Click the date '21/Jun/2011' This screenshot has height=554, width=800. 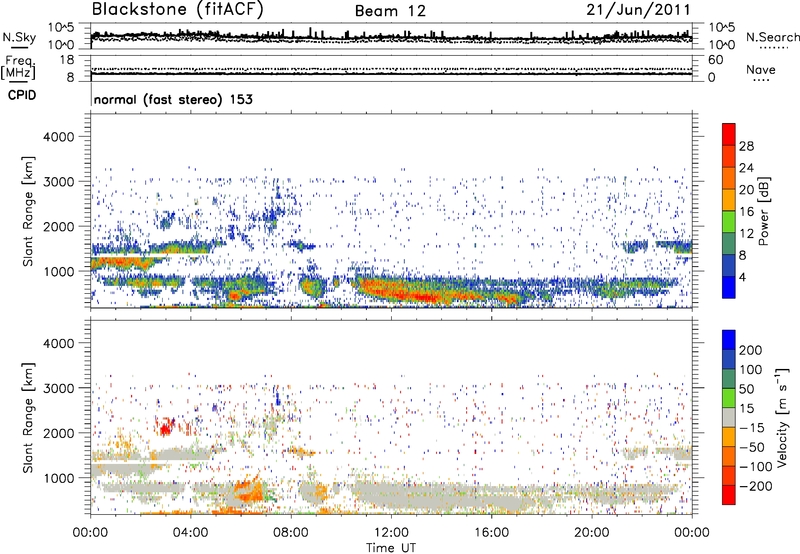638,10
